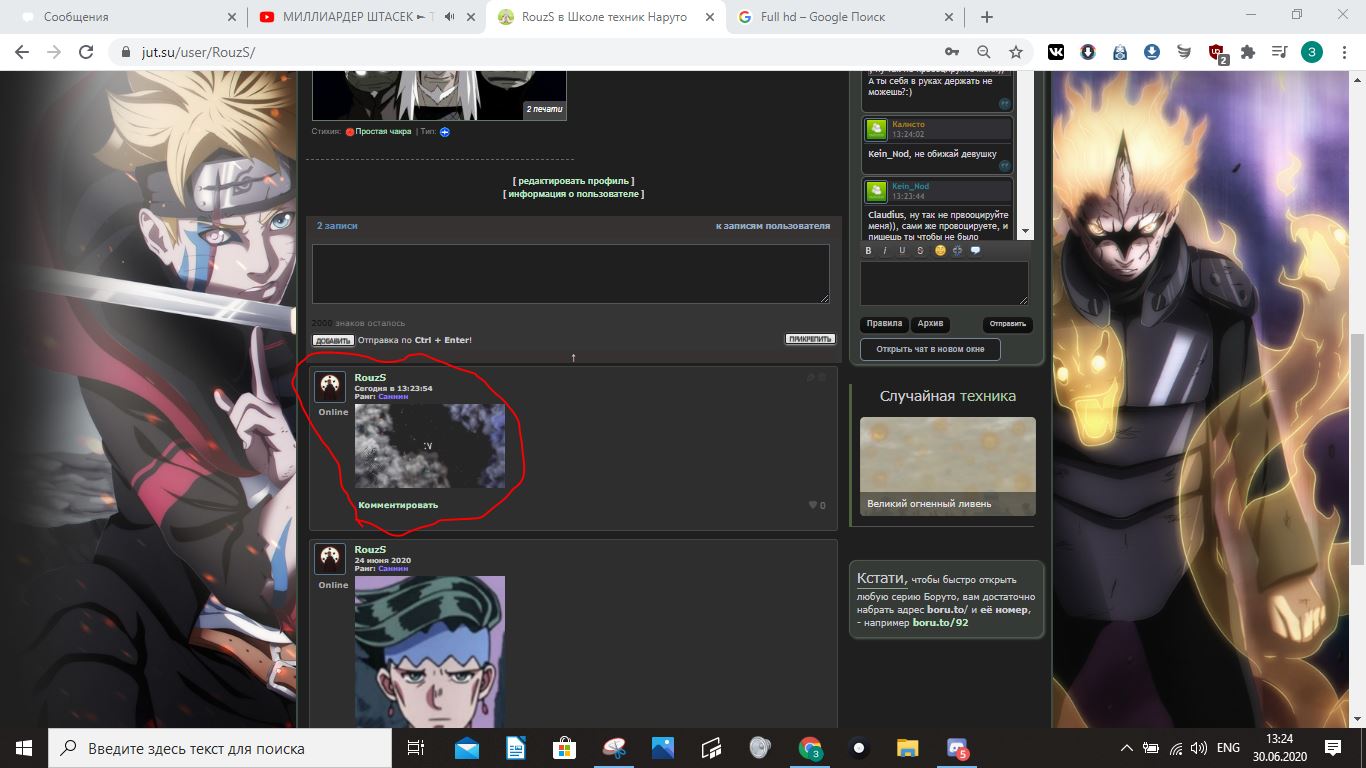Open the anime character image from 24 июня post

click(x=430, y=651)
